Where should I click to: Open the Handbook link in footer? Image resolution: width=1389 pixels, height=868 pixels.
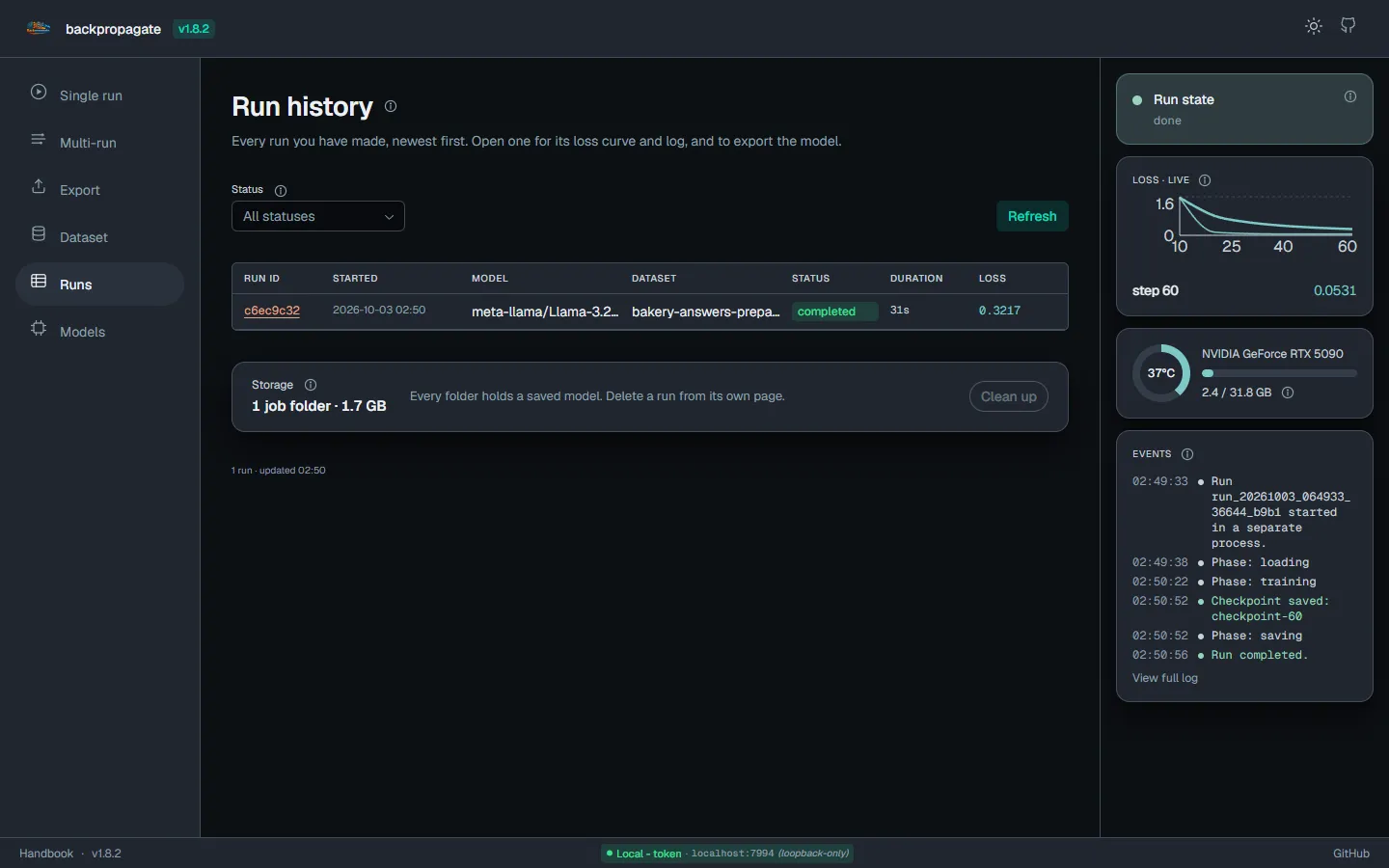coord(46,854)
